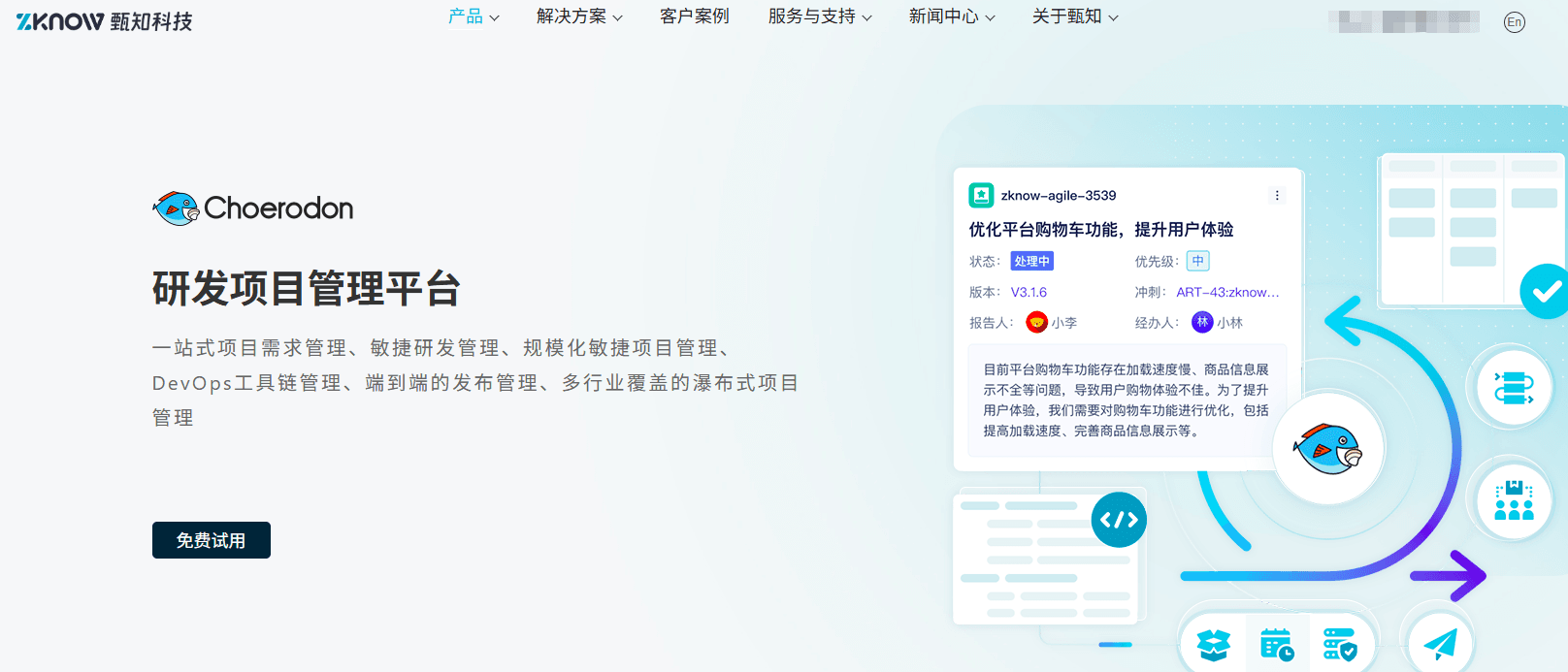The width and height of the screenshot is (1568, 672).
Task: Switch language with the En icon
Action: click(x=1514, y=22)
